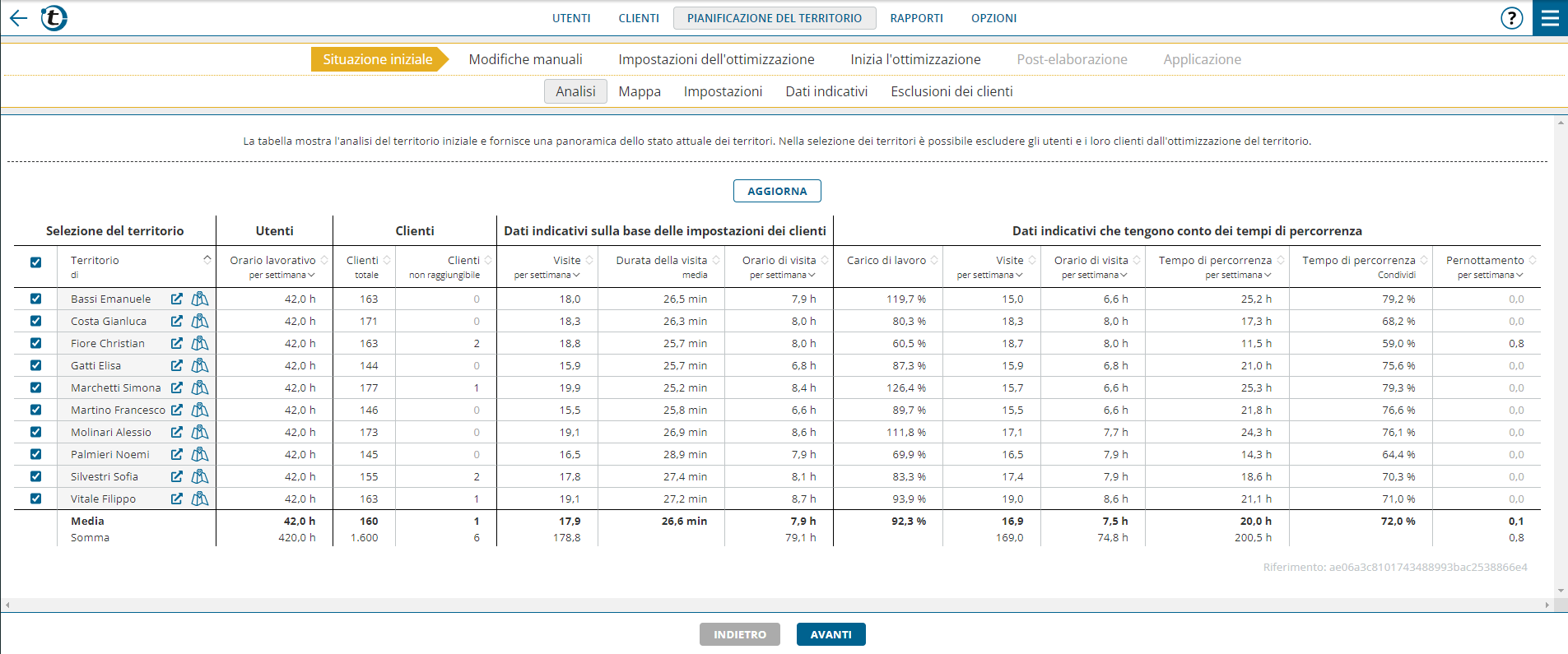The image size is (1568, 654).
Task: Open Molinari Alessio external link icon
Action: [x=177, y=432]
